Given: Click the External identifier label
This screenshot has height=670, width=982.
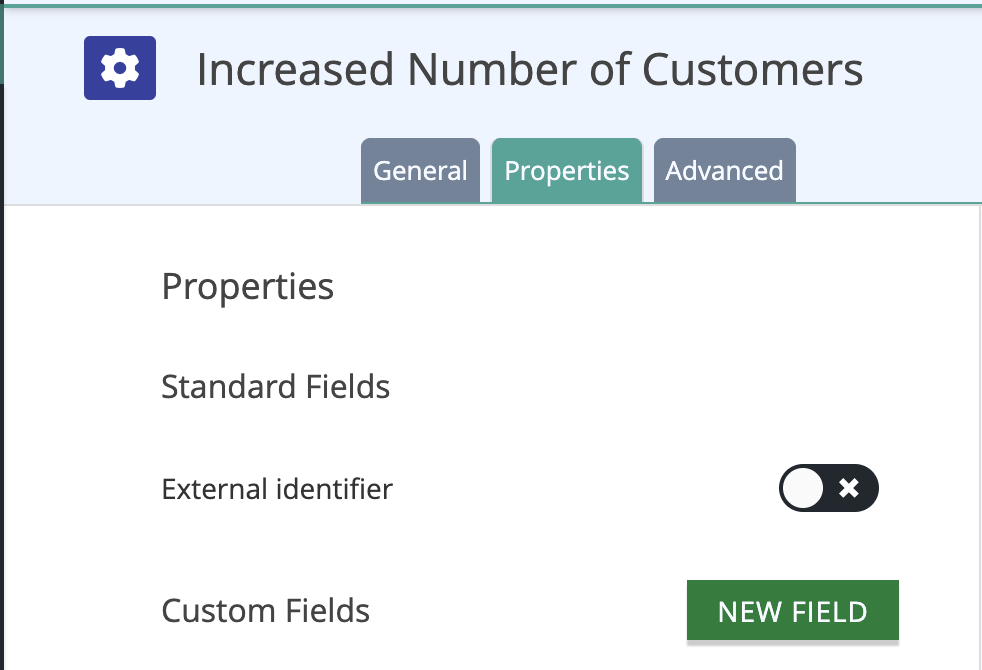Looking at the screenshot, I should click(x=277, y=489).
